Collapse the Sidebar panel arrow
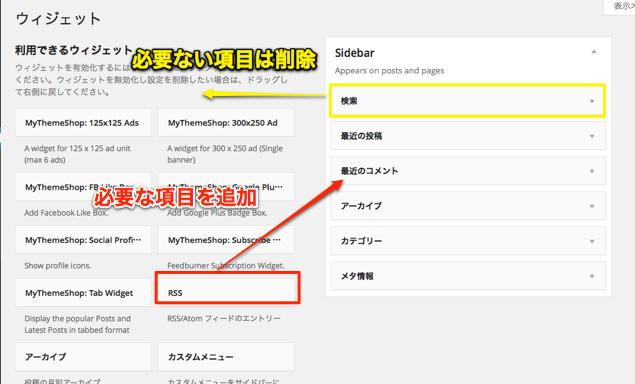Viewport: 635px width, 384px height. click(x=594, y=51)
